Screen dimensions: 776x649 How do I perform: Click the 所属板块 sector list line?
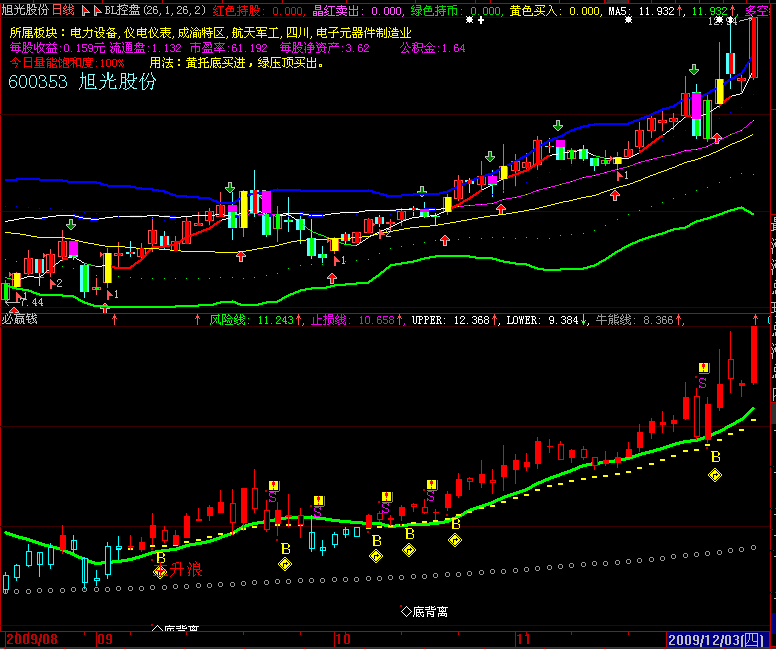(210, 33)
